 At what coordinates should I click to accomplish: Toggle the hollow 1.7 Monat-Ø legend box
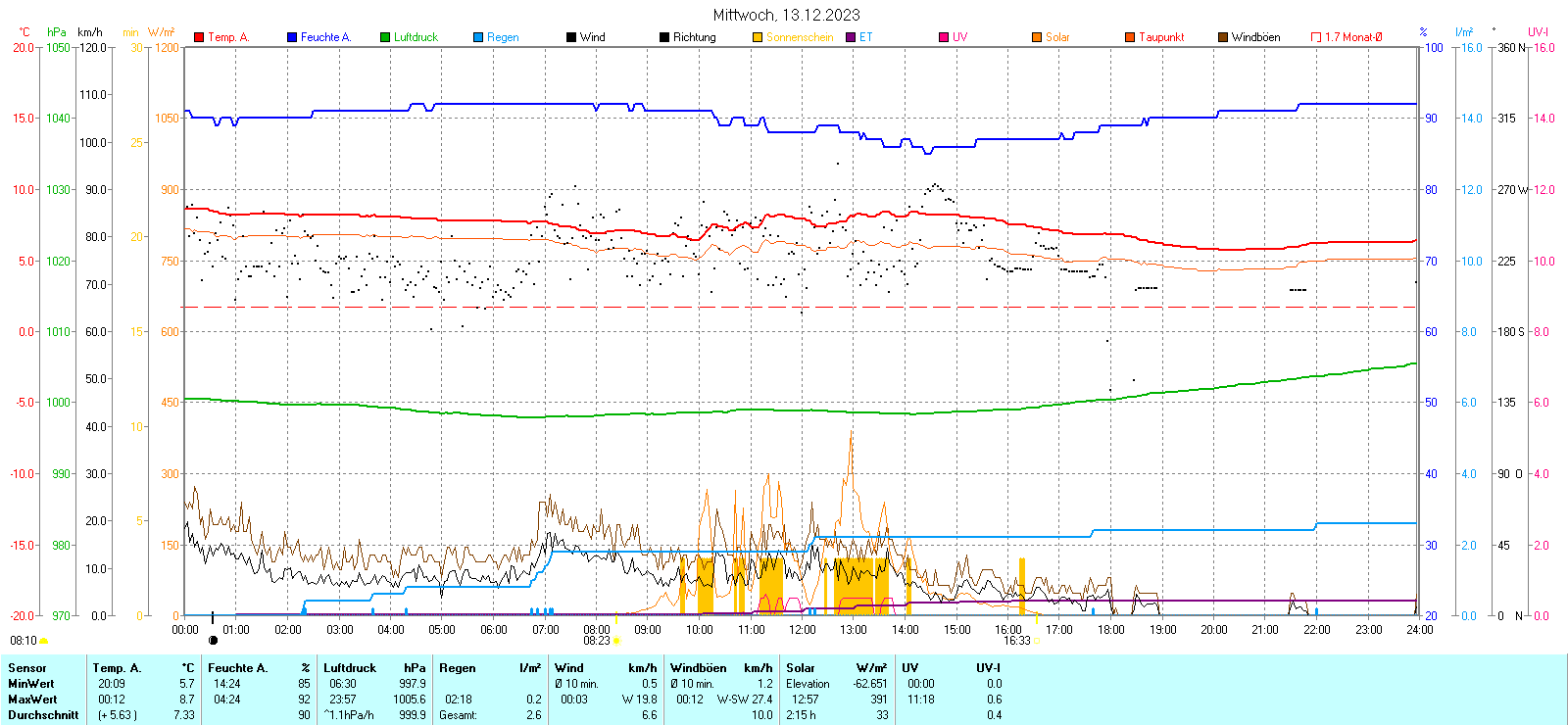tap(1316, 37)
